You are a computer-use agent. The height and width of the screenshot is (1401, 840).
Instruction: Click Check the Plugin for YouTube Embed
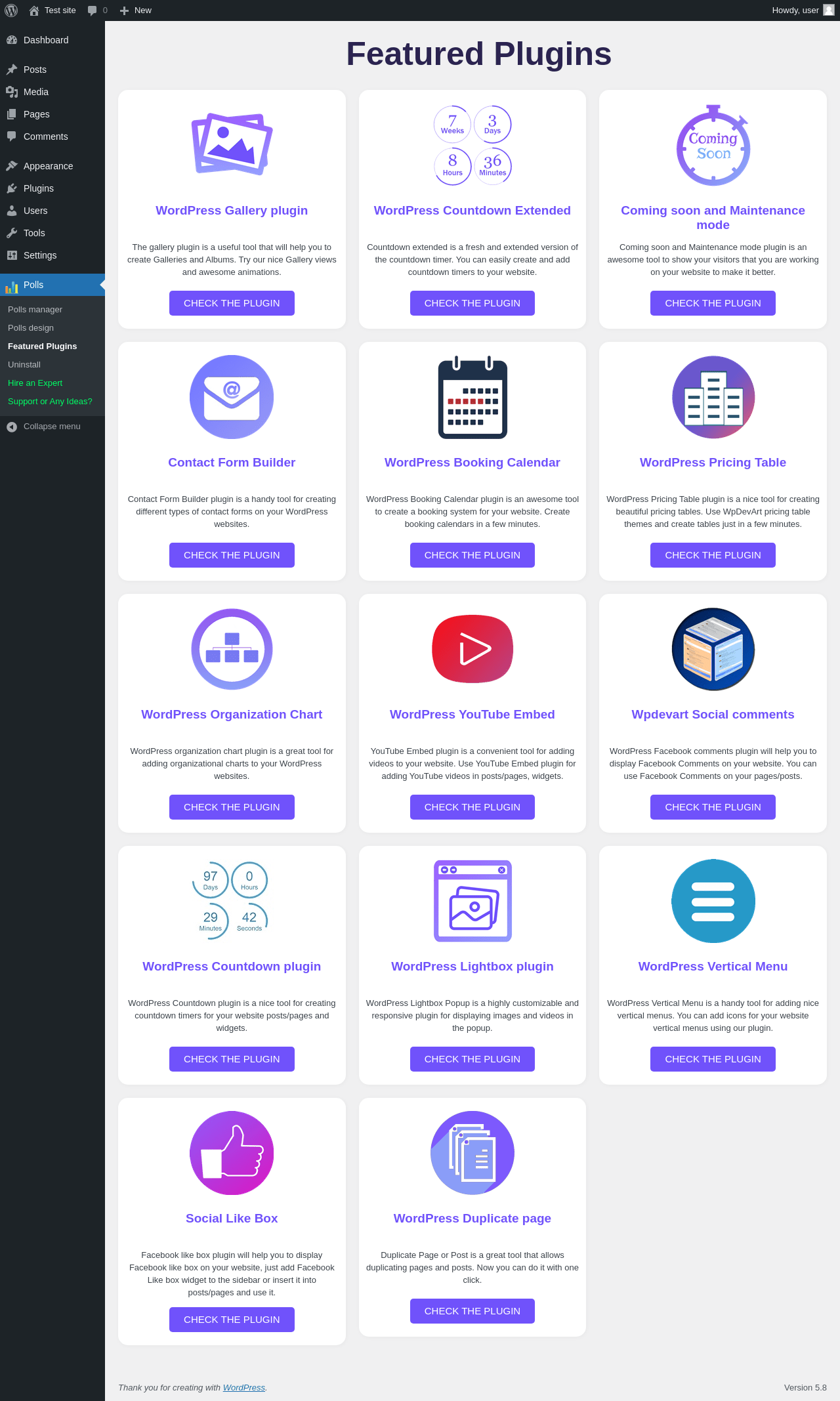click(472, 807)
